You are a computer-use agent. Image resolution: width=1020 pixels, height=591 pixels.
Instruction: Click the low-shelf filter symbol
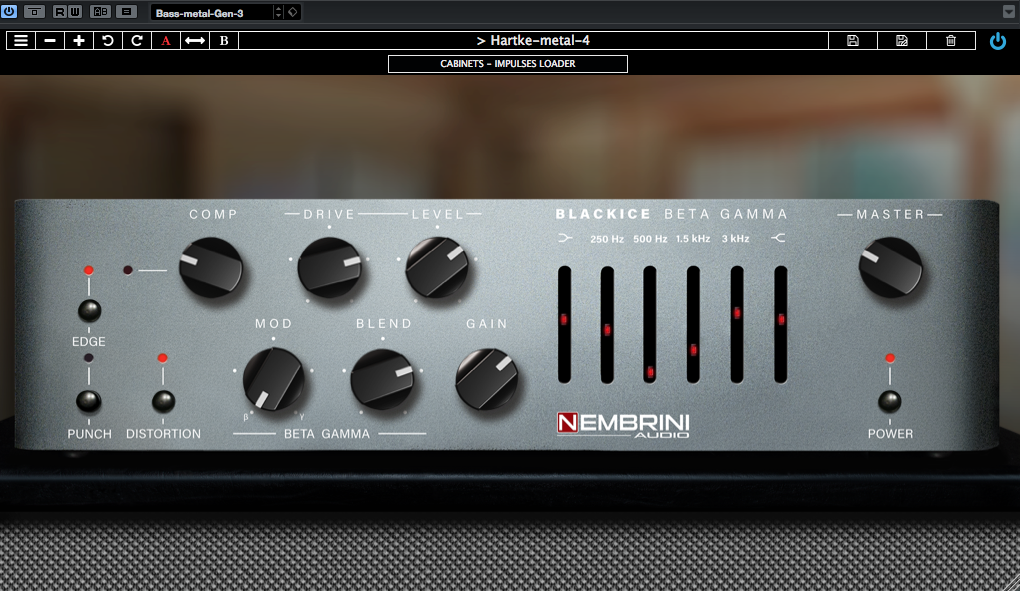pos(565,238)
